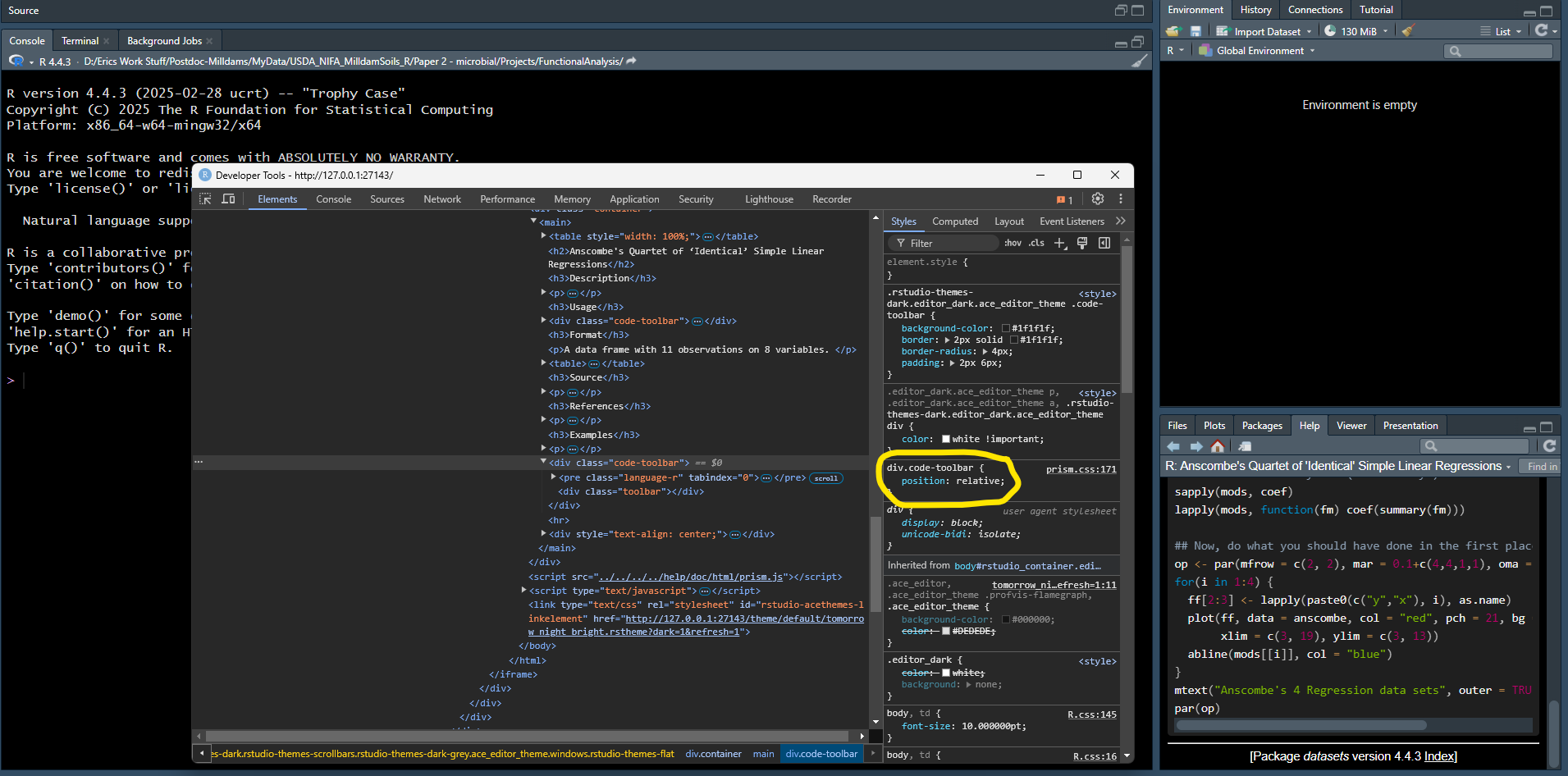Open the DevTools three-dot customize menu

[1120, 199]
